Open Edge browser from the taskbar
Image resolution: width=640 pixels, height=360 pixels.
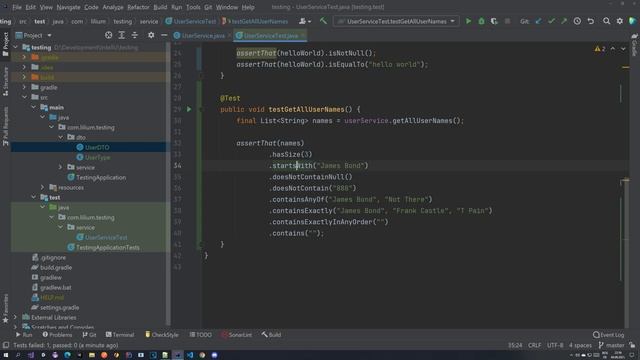point(67,356)
